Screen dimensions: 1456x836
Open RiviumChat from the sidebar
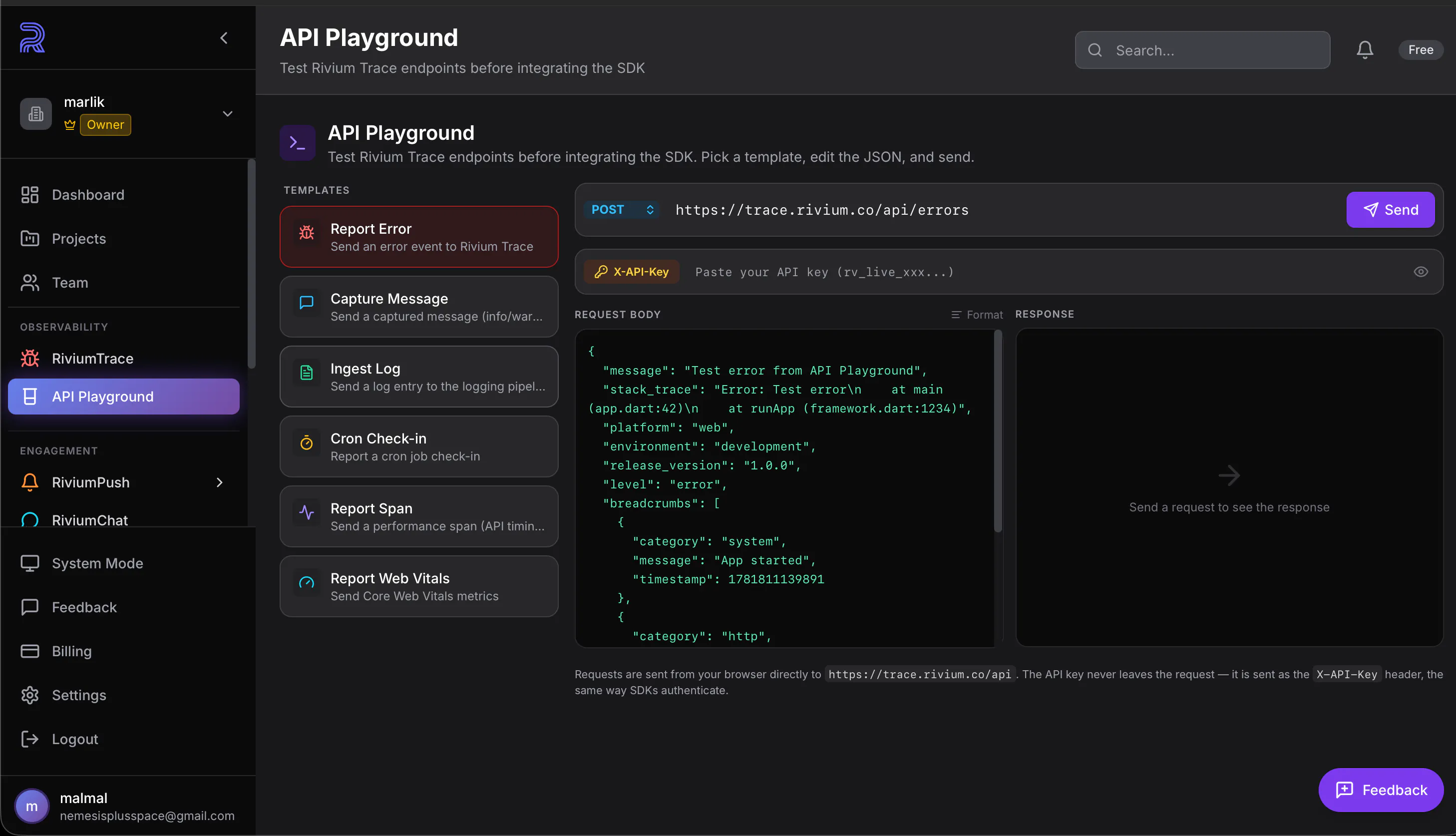coord(124,519)
